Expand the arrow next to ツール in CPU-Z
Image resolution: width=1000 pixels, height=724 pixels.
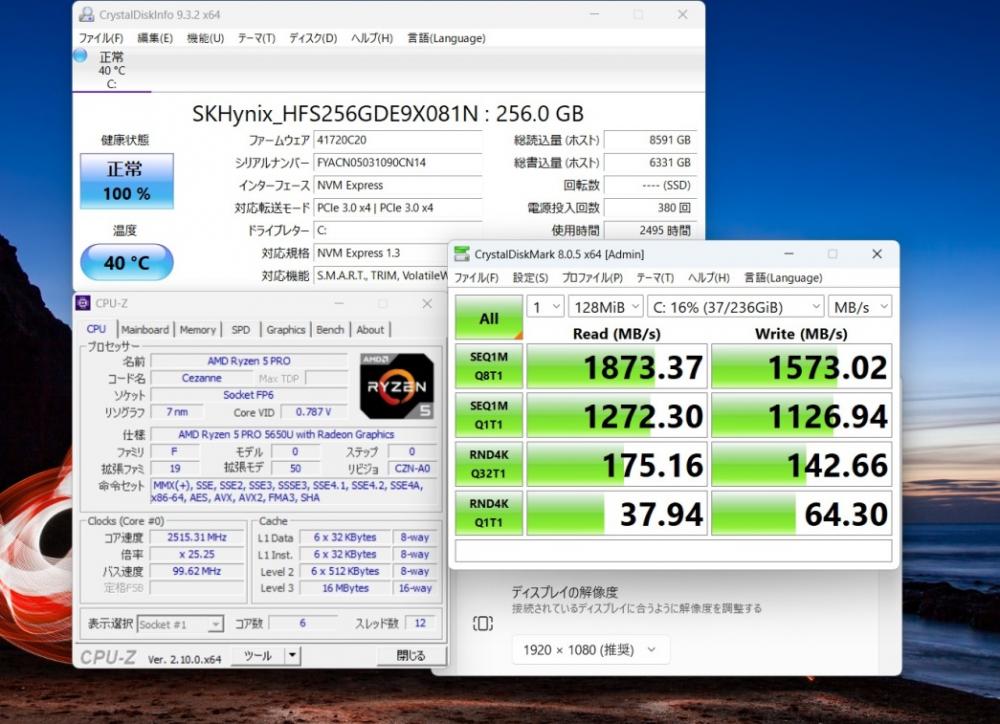pos(292,655)
